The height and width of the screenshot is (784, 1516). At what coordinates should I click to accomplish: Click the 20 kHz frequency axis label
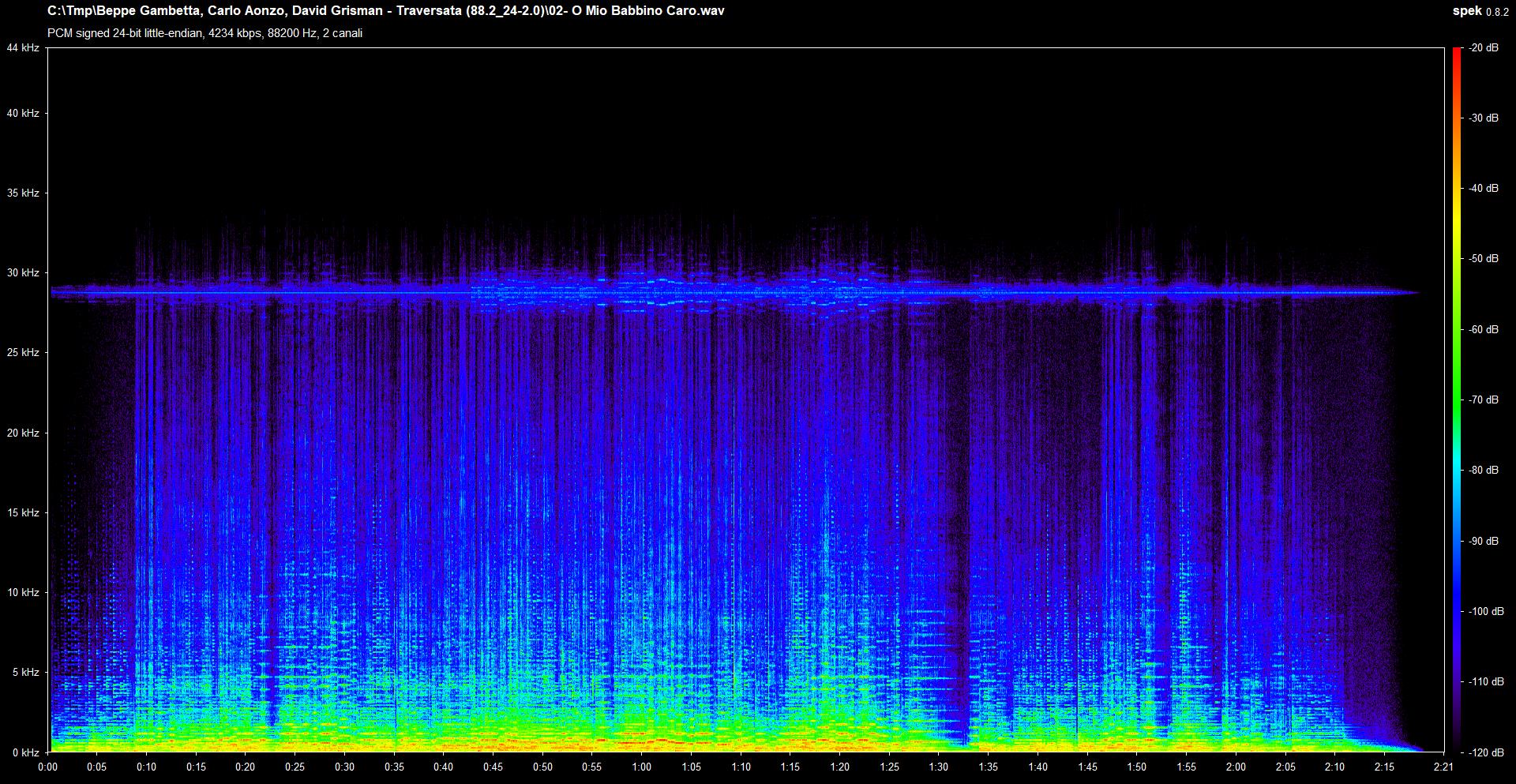point(23,433)
